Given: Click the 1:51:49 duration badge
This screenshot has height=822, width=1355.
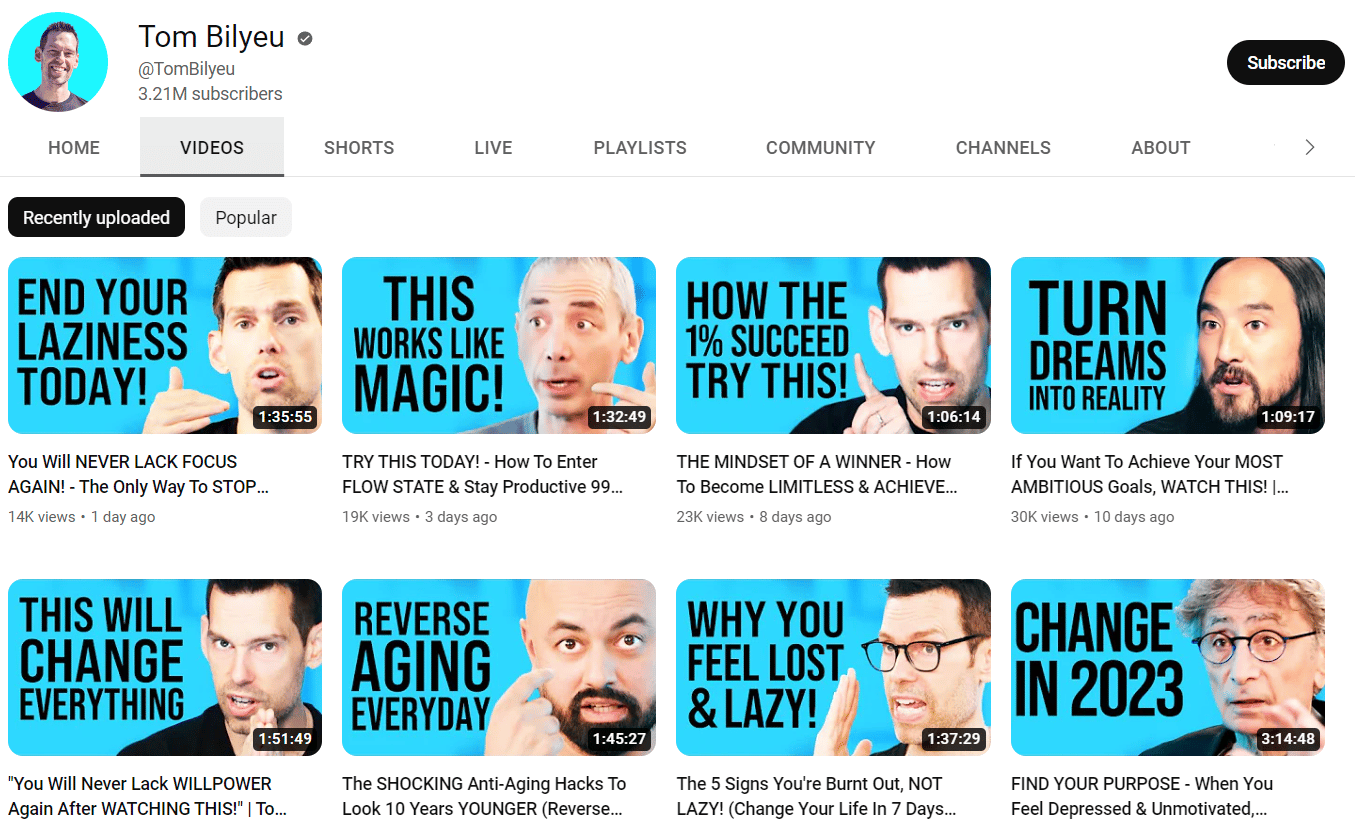Looking at the screenshot, I should point(285,739).
